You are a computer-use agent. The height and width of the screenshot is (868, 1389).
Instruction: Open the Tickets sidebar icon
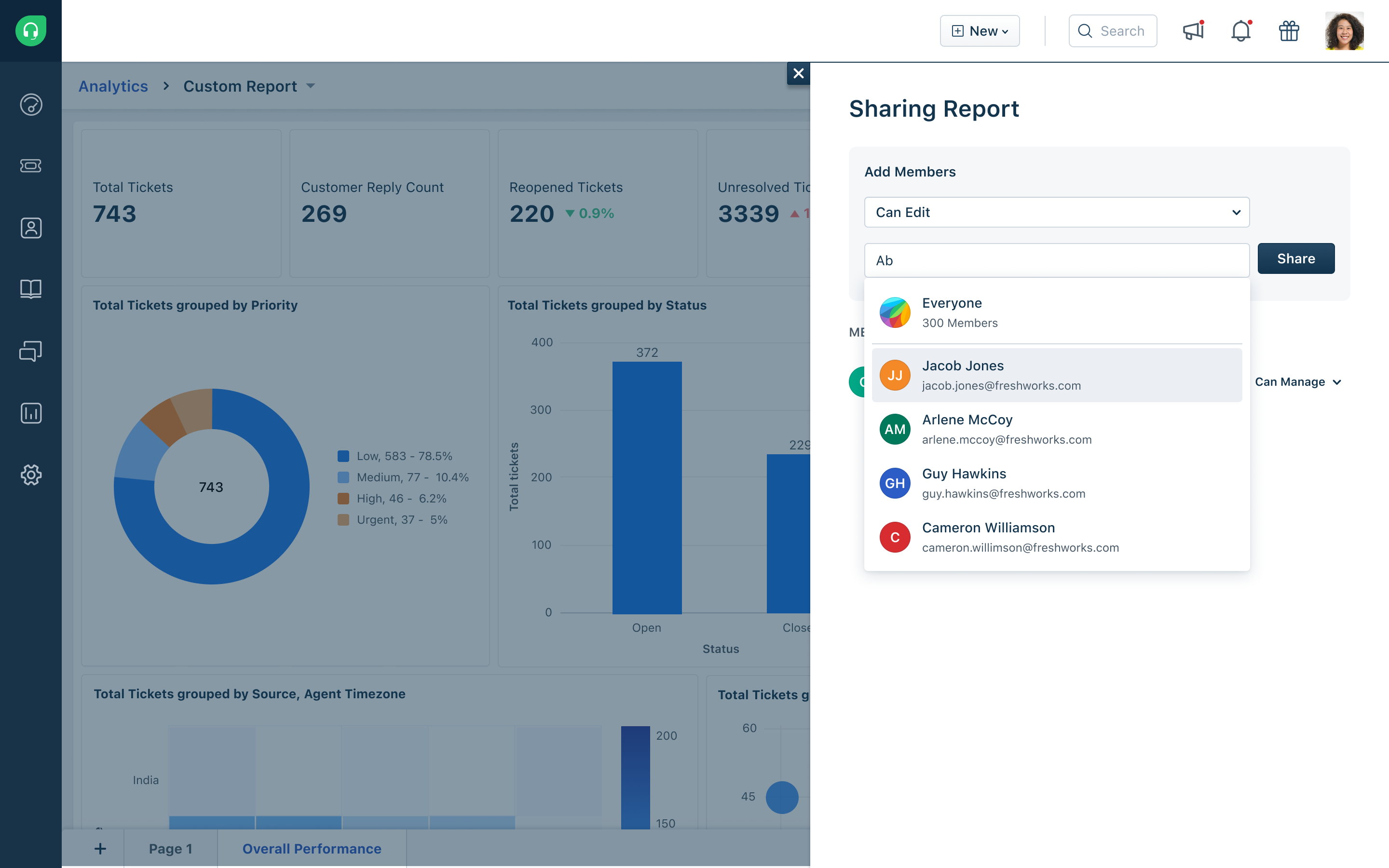click(x=30, y=166)
